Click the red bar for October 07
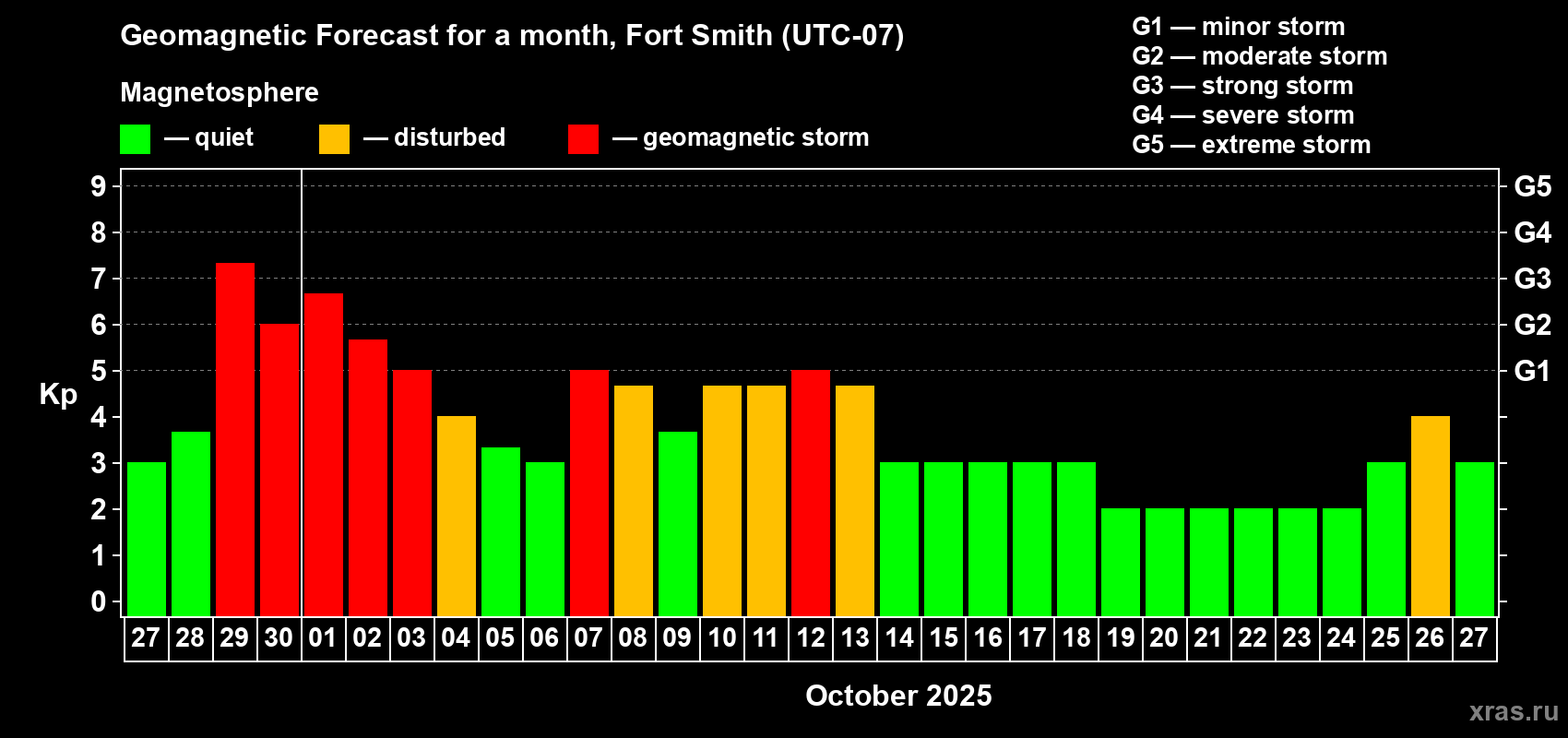Viewport: 1568px width, 738px height. pos(589,493)
